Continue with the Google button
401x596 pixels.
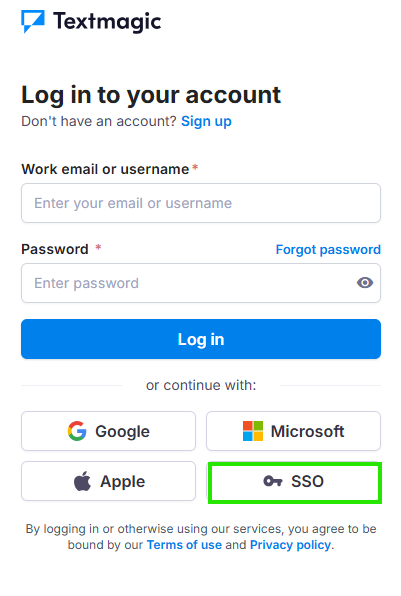coord(108,431)
